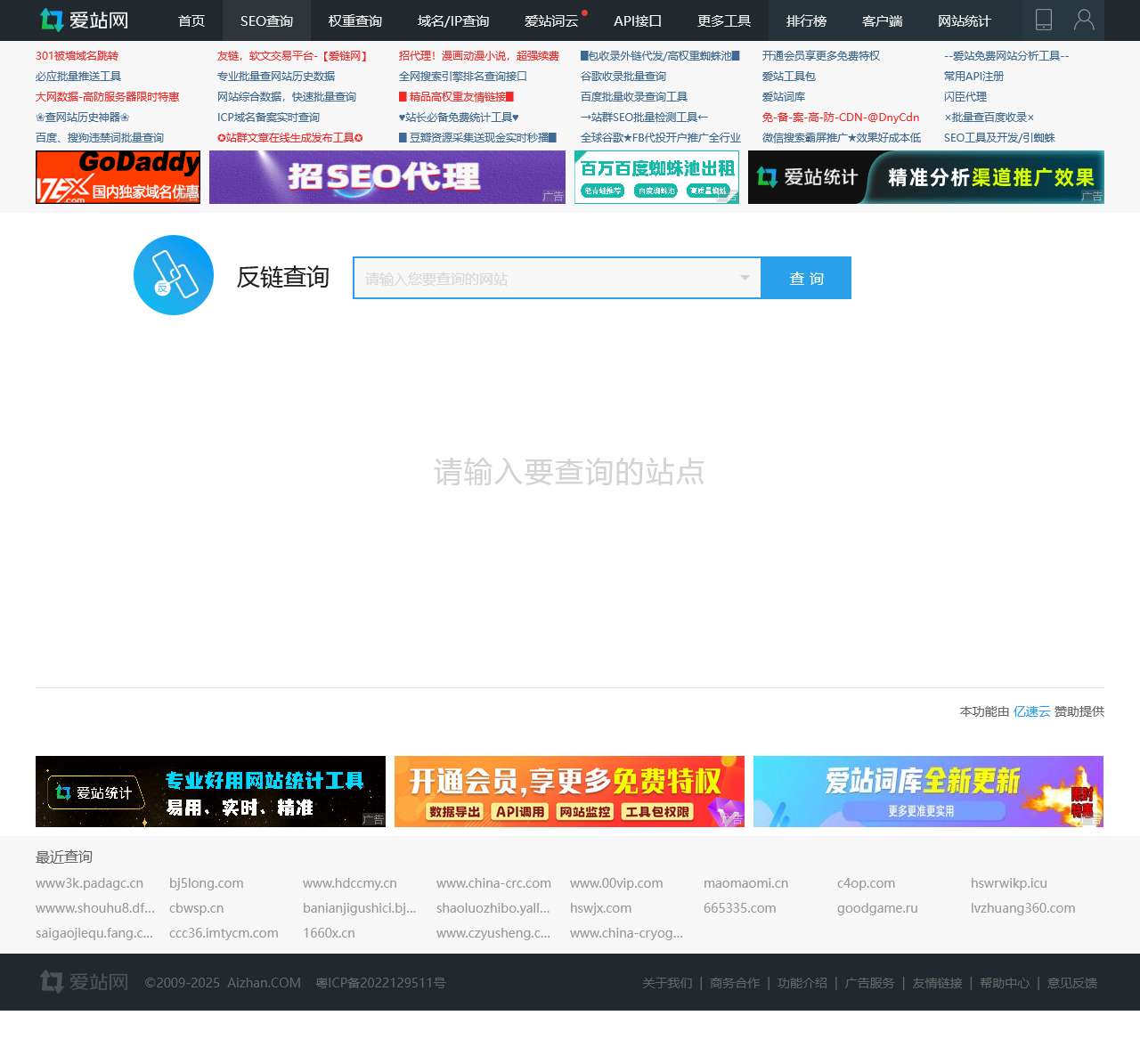The height and width of the screenshot is (1064, 1140).
Task: Select recent query ccc36.imtycm.com
Action: coord(224,933)
